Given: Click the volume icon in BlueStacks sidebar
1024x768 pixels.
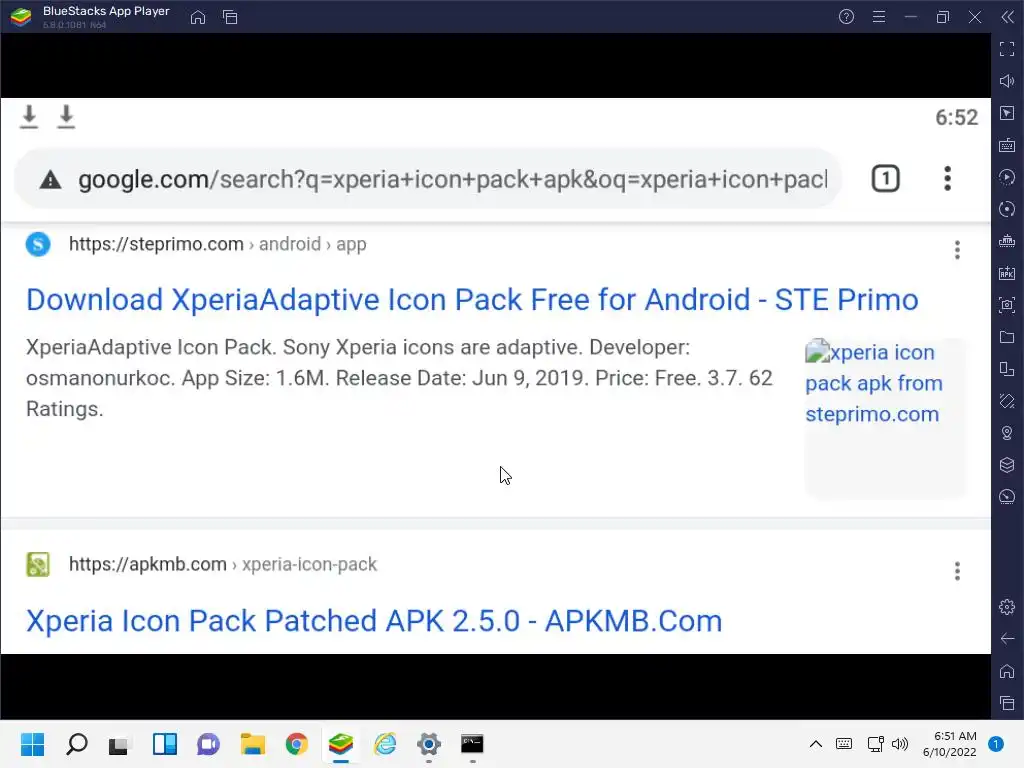Looking at the screenshot, I should pos(1007,81).
